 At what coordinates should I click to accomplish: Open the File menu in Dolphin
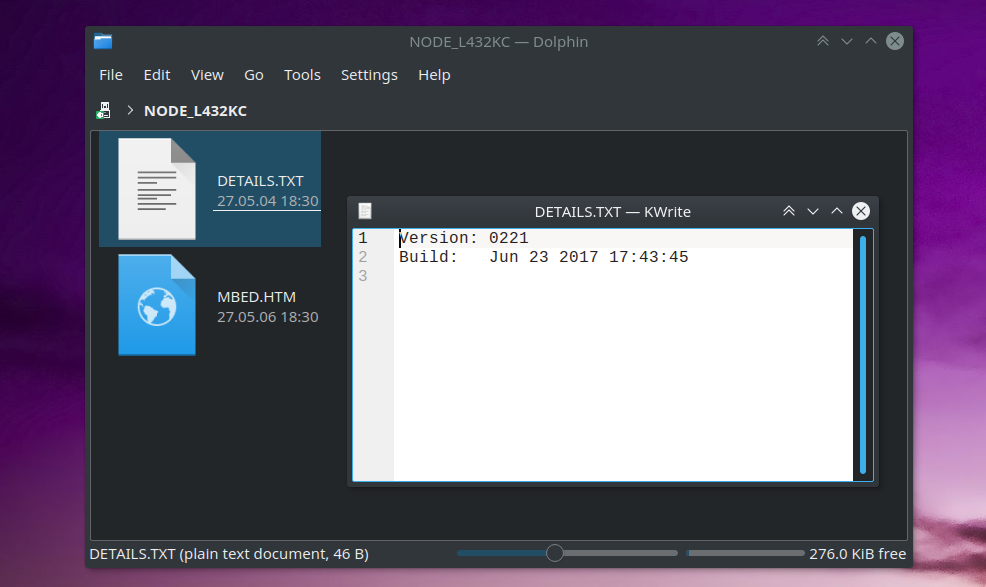pyautogui.click(x=111, y=75)
